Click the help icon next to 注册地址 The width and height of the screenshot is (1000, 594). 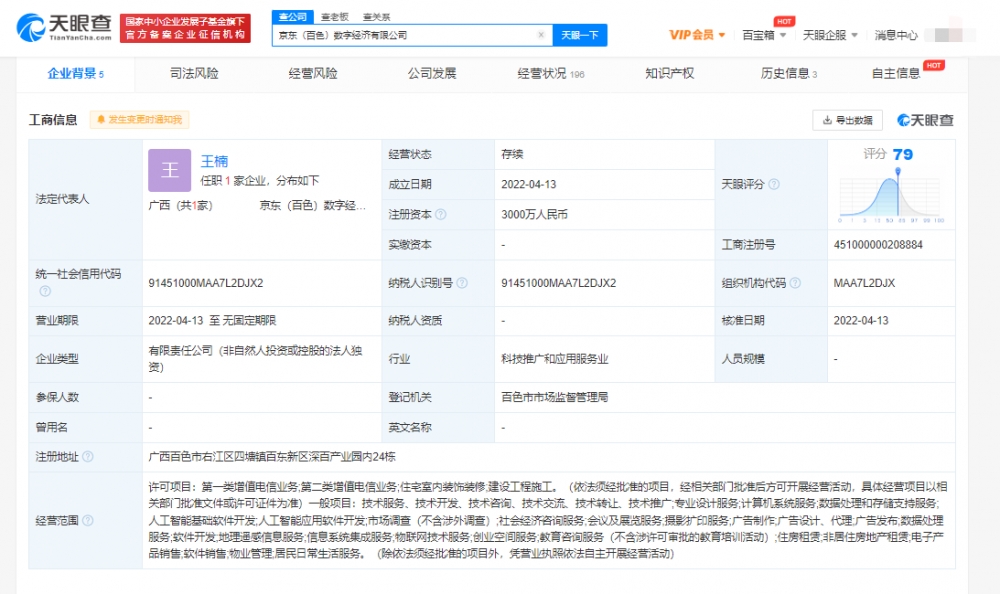point(88,457)
